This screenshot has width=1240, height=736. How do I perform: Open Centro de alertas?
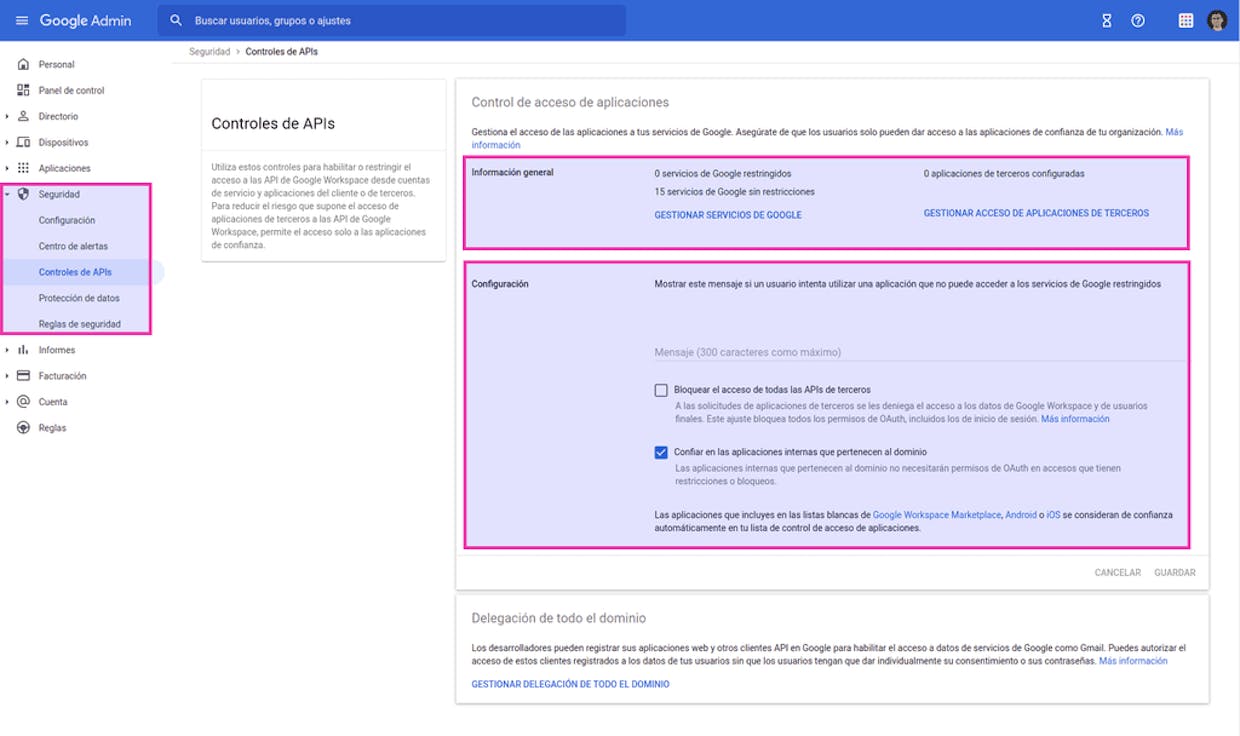[73, 246]
